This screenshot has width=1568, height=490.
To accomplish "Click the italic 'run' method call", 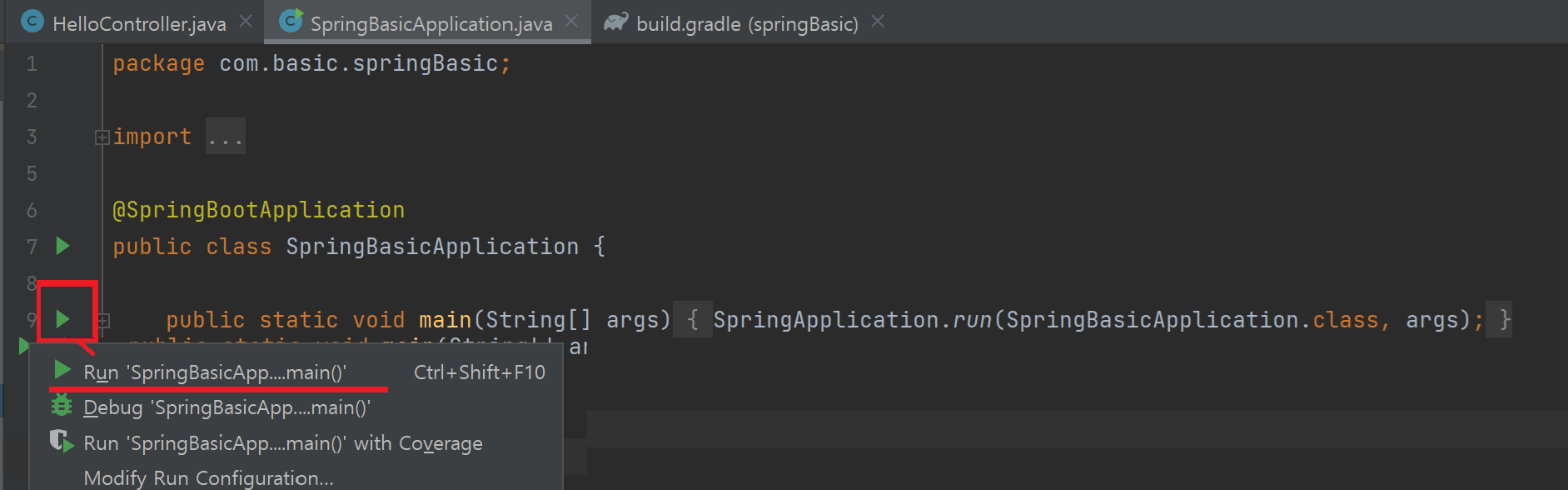I will (x=972, y=320).
